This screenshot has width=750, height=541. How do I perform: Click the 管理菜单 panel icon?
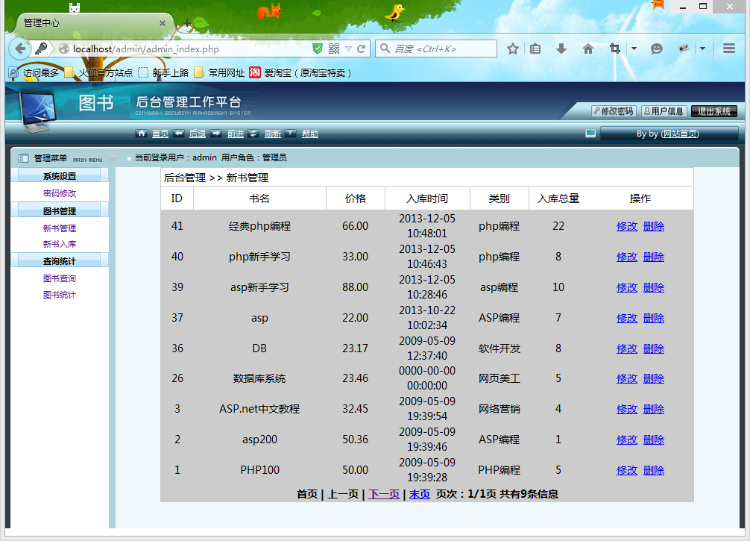[23, 158]
